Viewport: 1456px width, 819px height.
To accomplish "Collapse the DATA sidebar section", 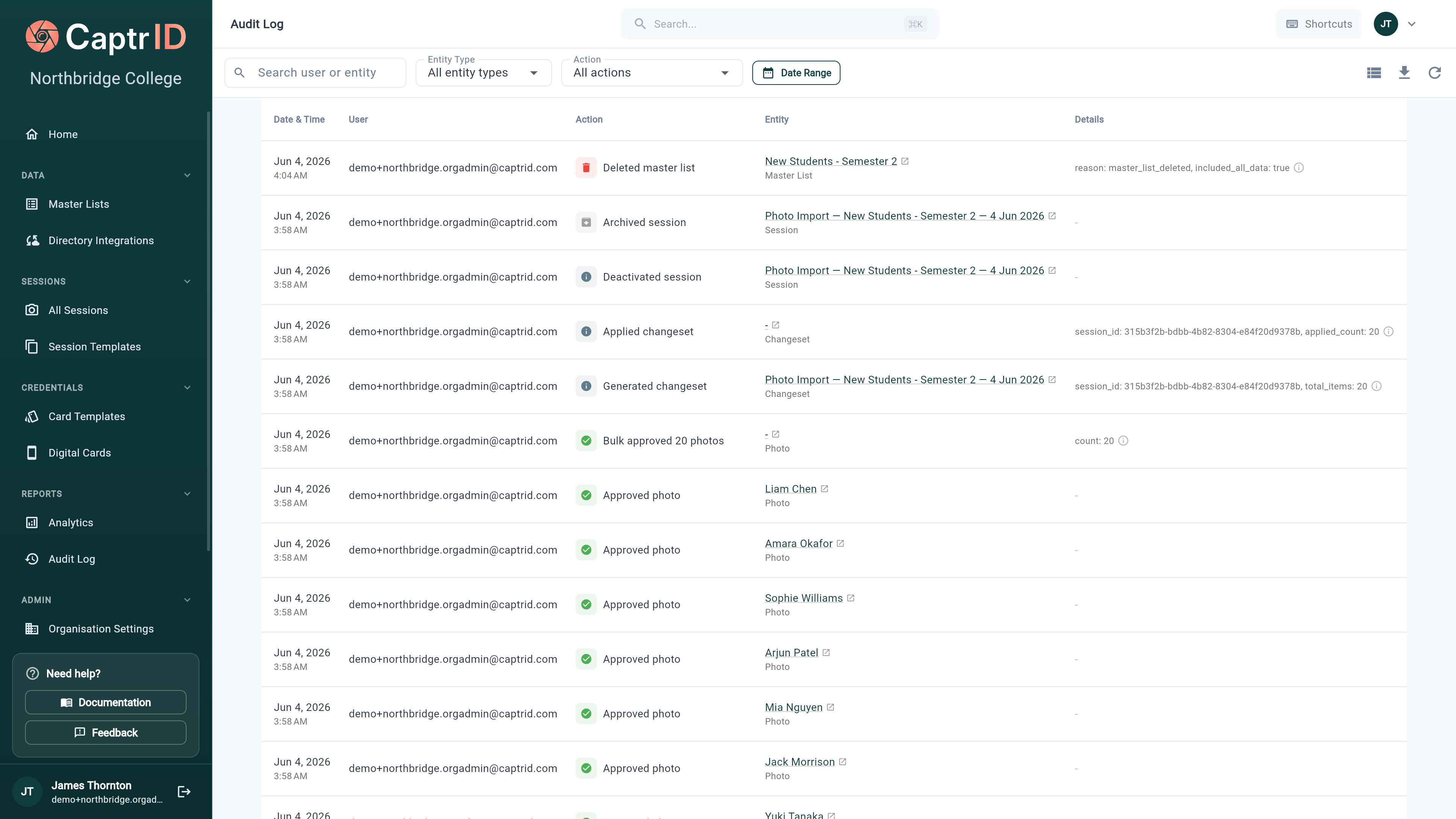I will click(x=187, y=175).
